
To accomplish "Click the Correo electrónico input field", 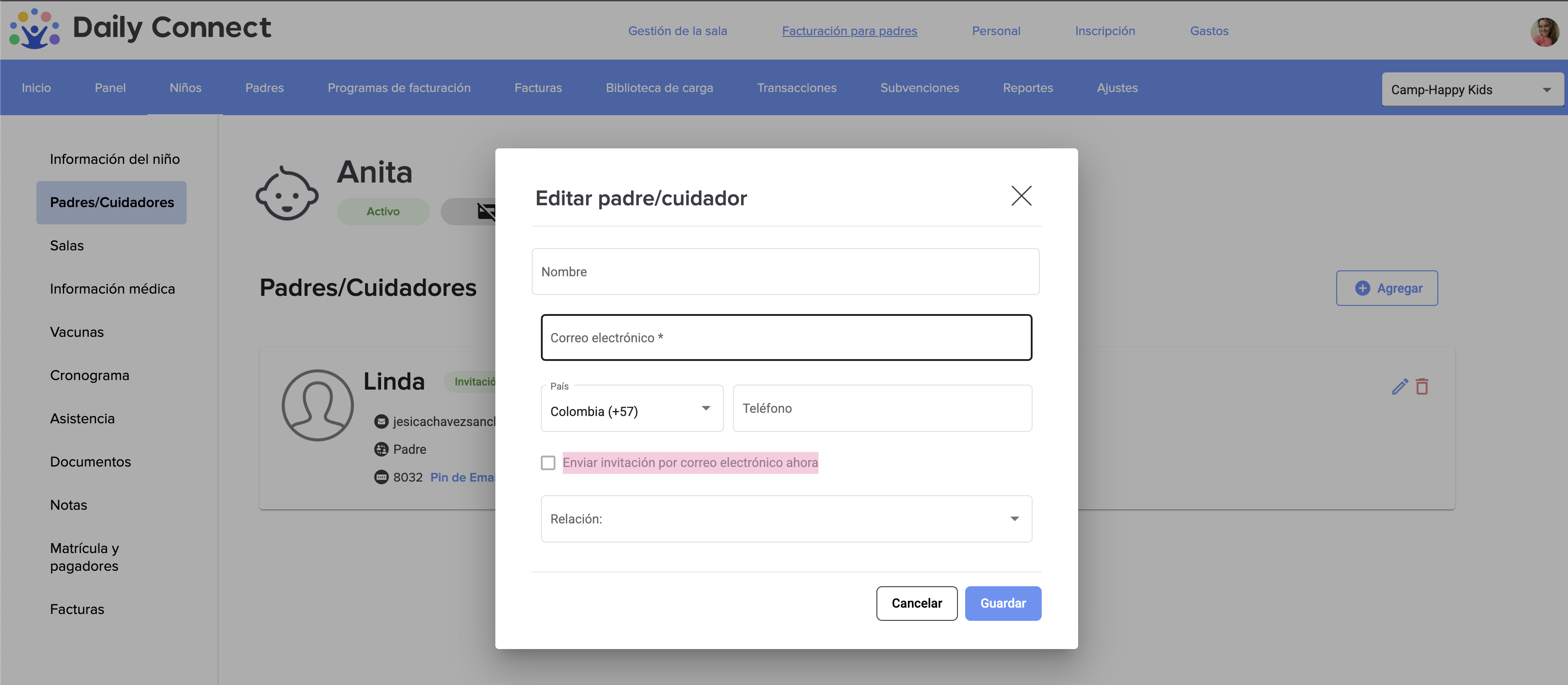I will (785, 338).
